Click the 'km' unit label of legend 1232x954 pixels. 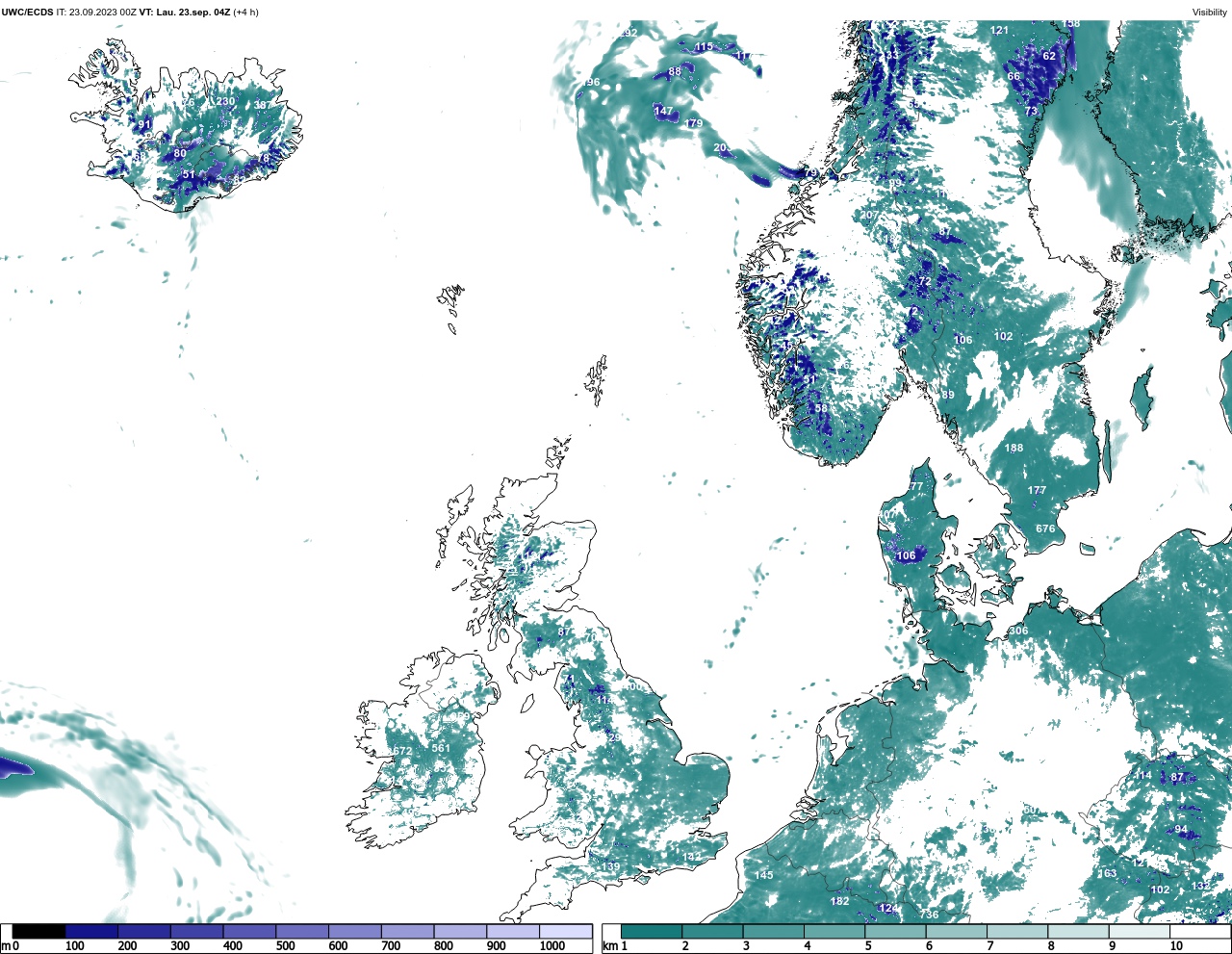[x=609, y=946]
